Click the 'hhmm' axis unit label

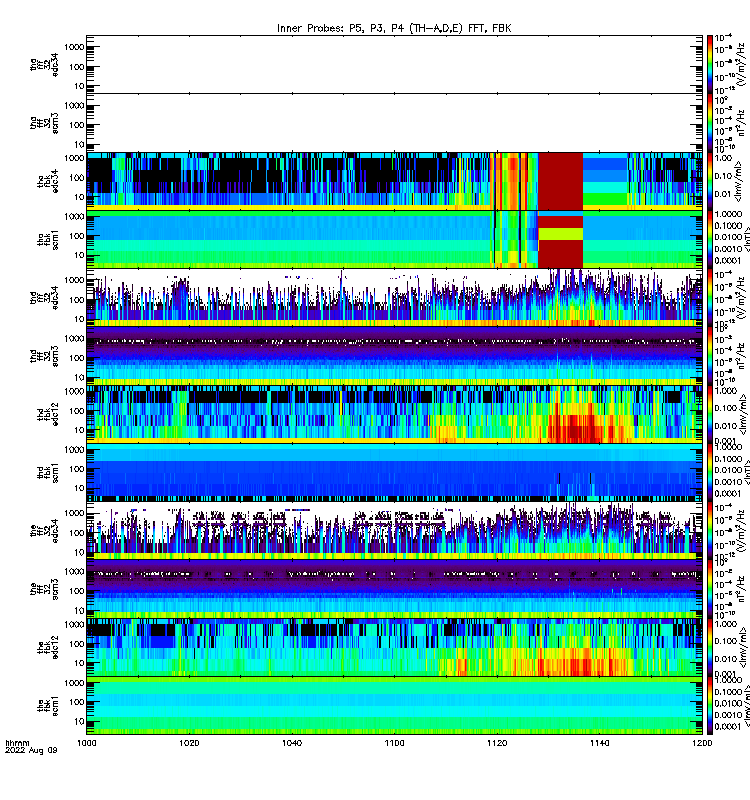pyautogui.click(x=17, y=743)
